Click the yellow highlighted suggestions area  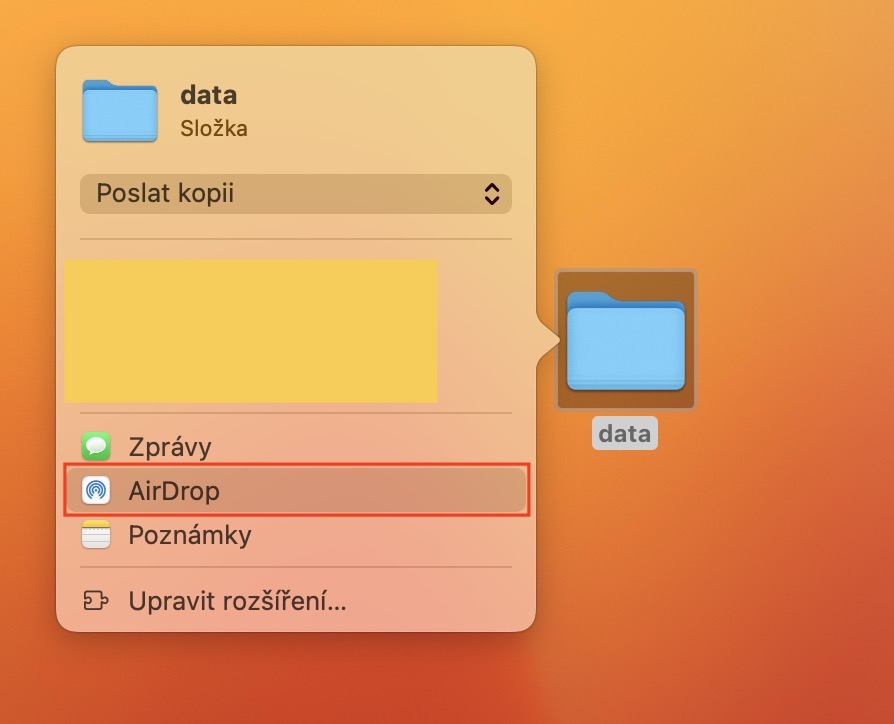250,331
